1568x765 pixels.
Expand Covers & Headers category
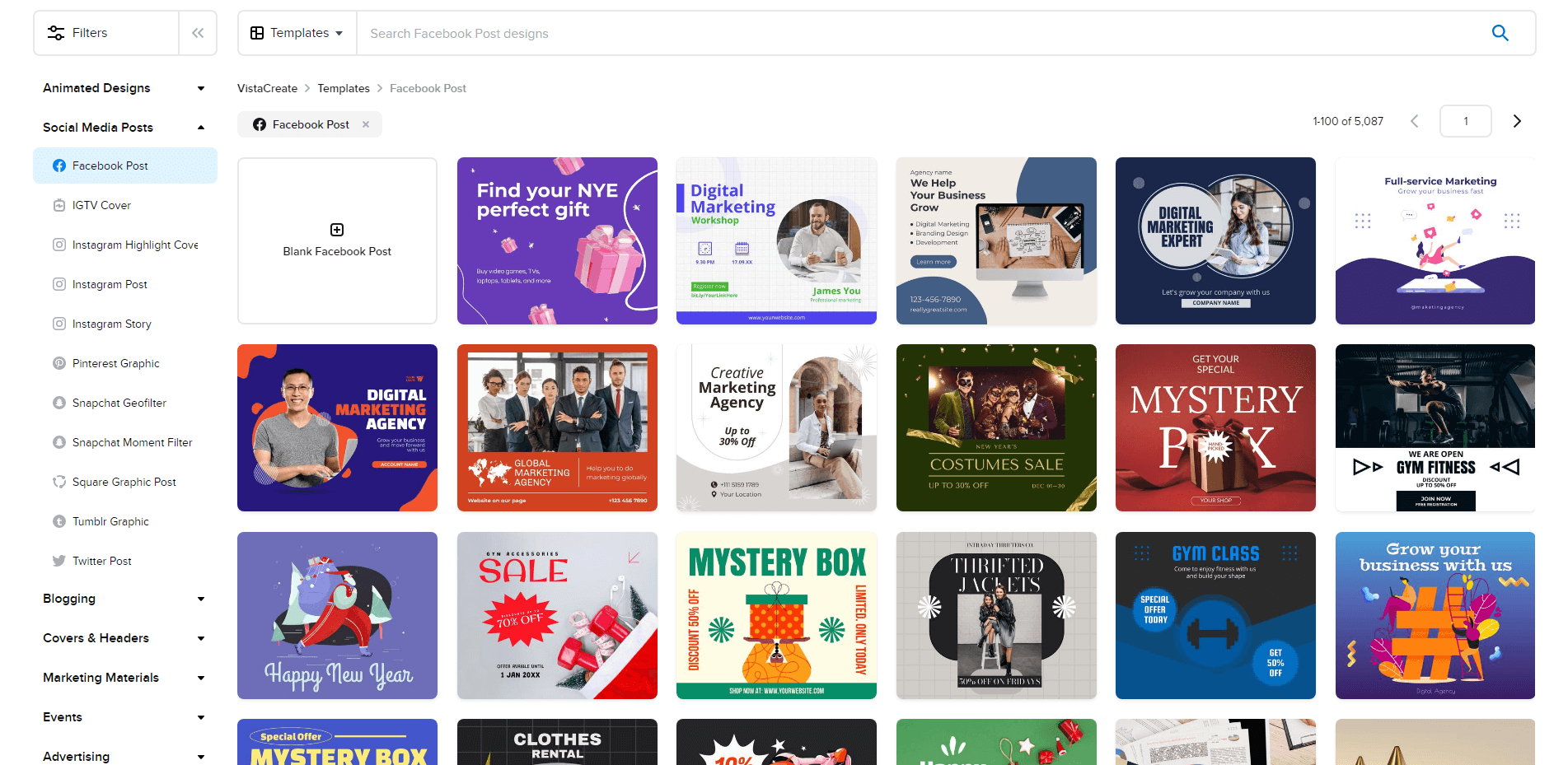pos(201,638)
